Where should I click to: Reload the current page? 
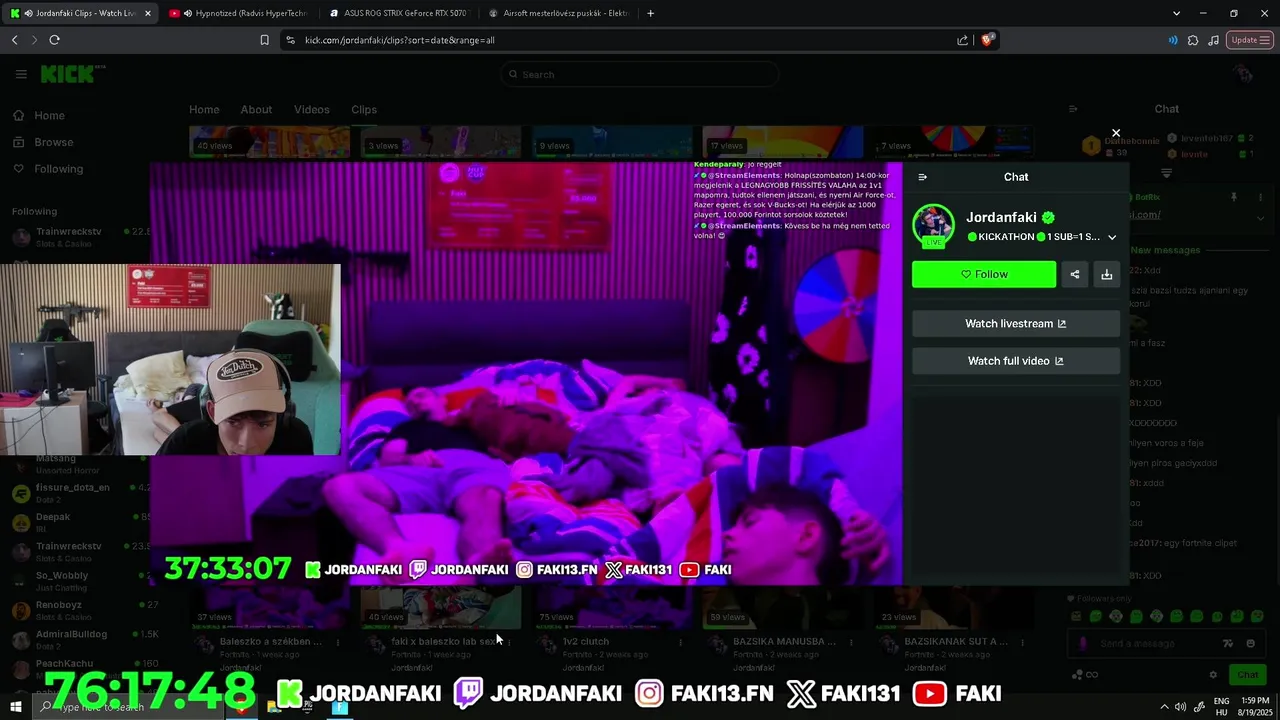[x=54, y=40]
